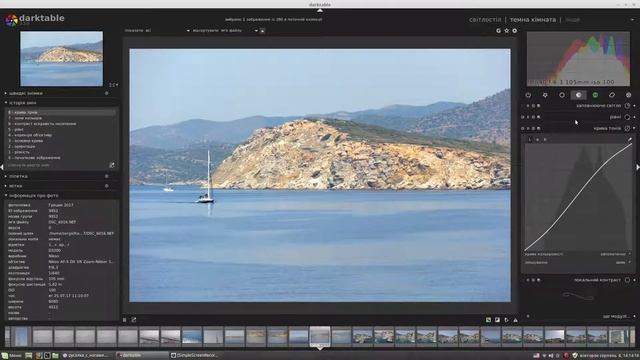640x360 pixels.
Task: Select the a channel tab of the tone curve
Action: pos(538,140)
